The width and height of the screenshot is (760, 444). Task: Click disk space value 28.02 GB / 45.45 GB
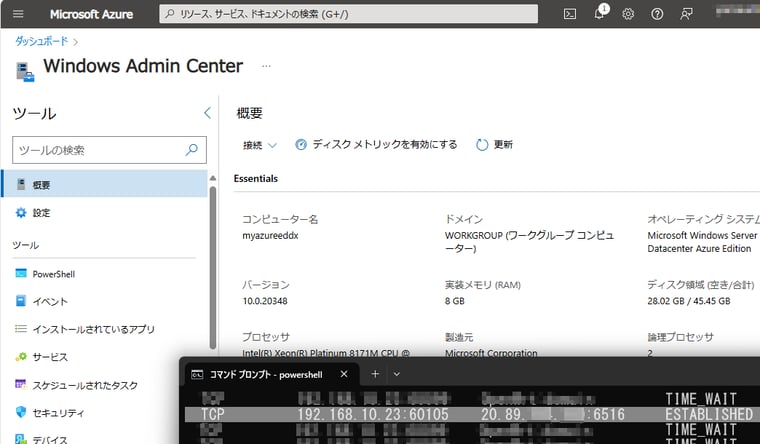point(689,301)
